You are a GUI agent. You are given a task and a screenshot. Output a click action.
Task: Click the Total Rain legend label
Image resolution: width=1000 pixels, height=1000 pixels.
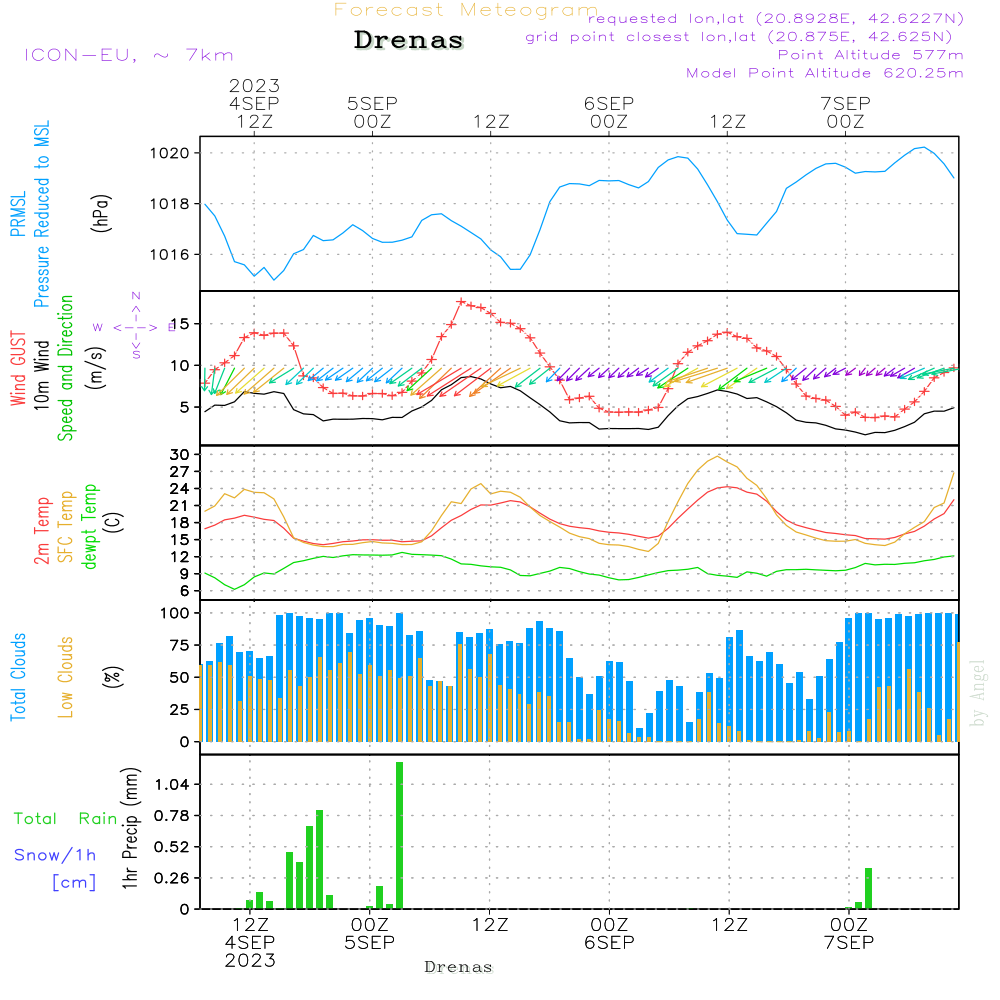pyautogui.click(x=66, y=818)
